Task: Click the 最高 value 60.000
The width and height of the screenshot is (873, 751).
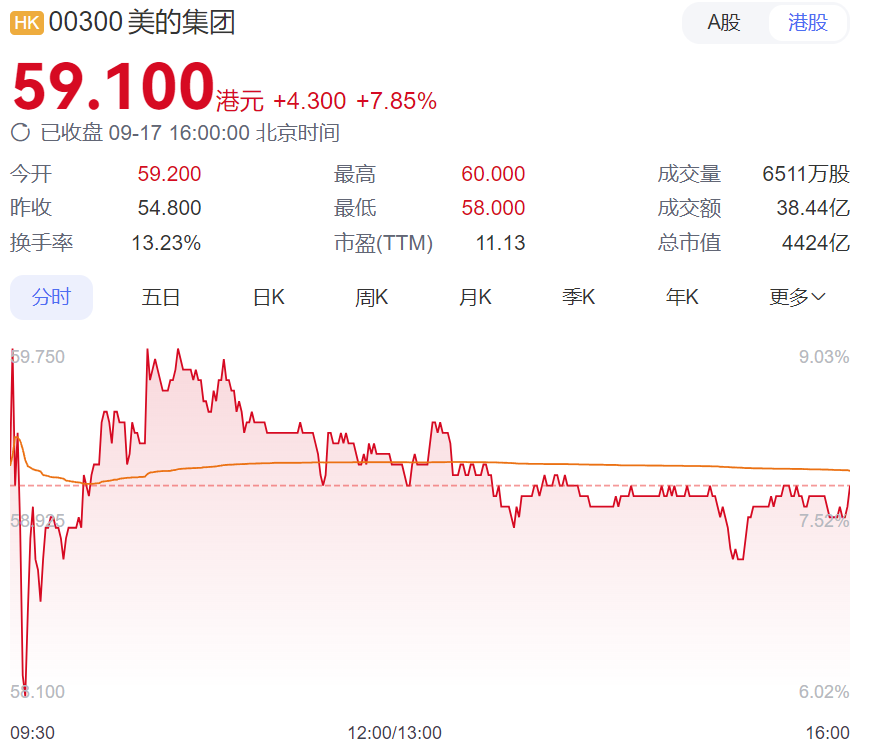Action: [x=493, y=174]
